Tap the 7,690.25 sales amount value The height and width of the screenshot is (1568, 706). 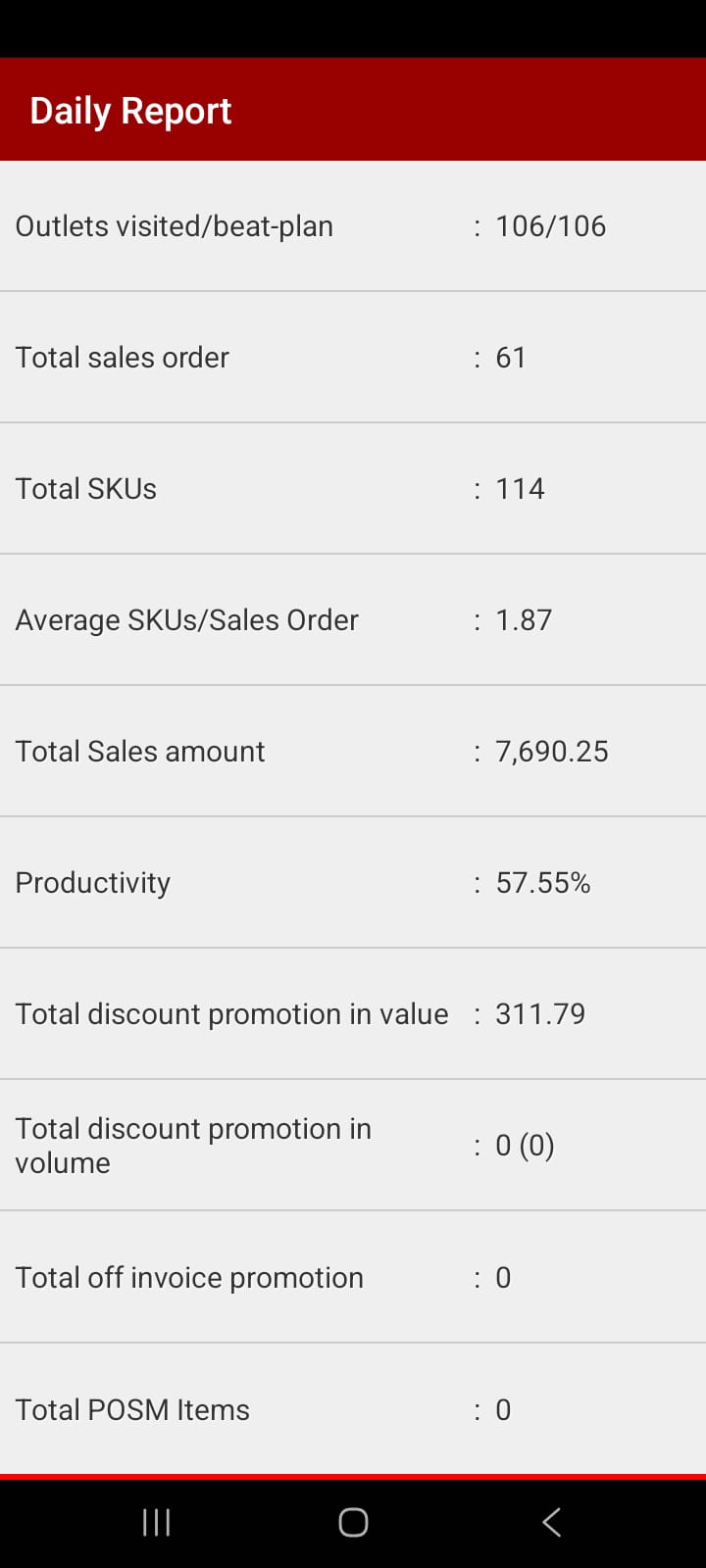pos(552,752)
